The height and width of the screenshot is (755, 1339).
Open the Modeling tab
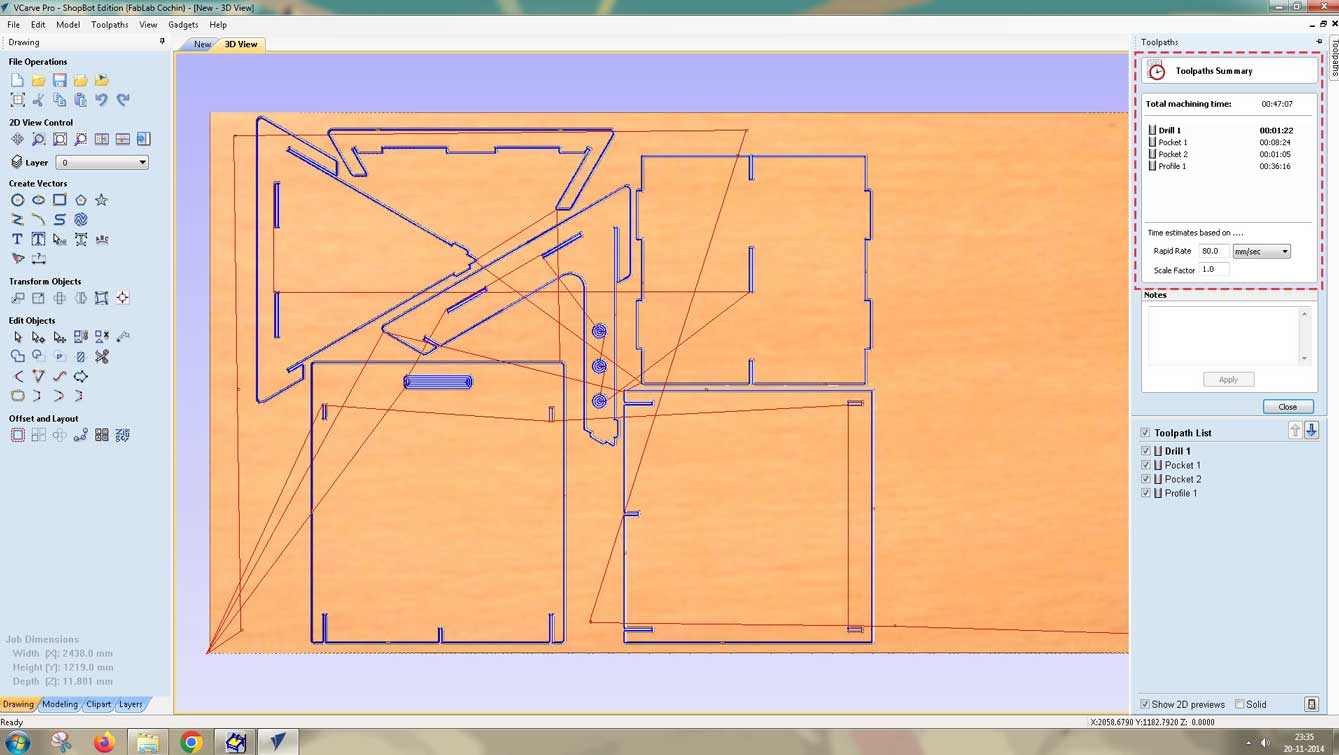[60, 704]
